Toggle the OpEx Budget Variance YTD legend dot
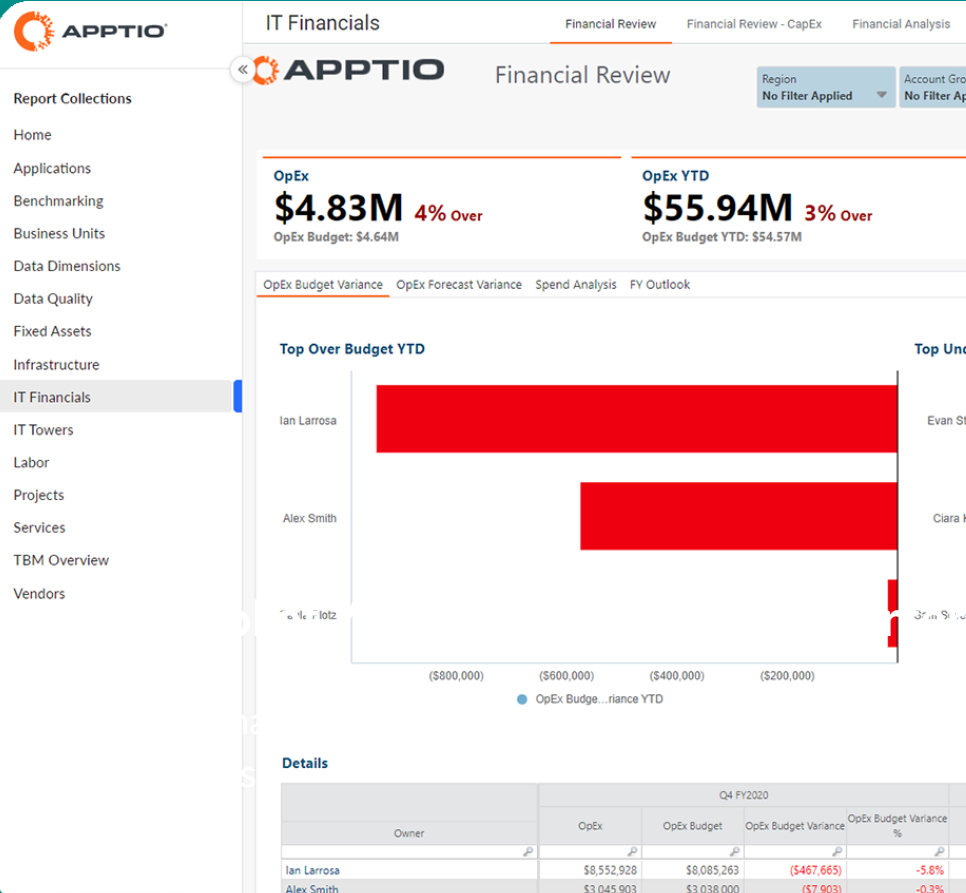Screen dimensions: 966x893 (522, 700)
